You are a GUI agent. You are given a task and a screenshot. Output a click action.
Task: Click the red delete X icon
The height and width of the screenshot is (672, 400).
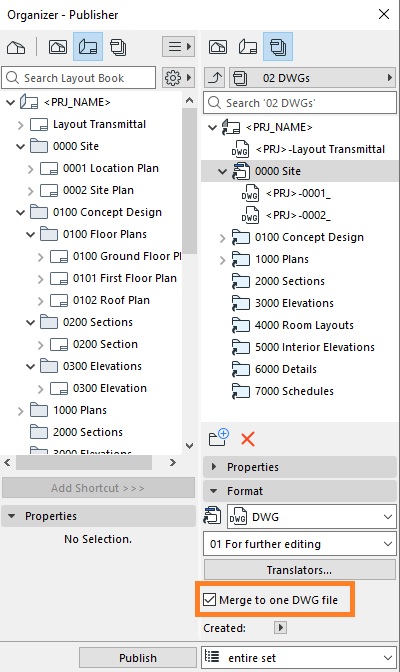pyautogui.click(x=248, y=439)
